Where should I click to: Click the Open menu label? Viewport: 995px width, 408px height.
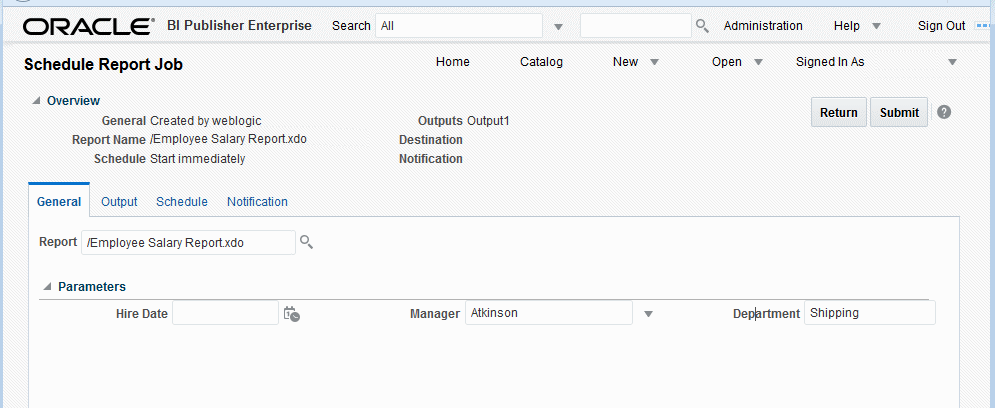pyautogui.click(x=727, y=62)
